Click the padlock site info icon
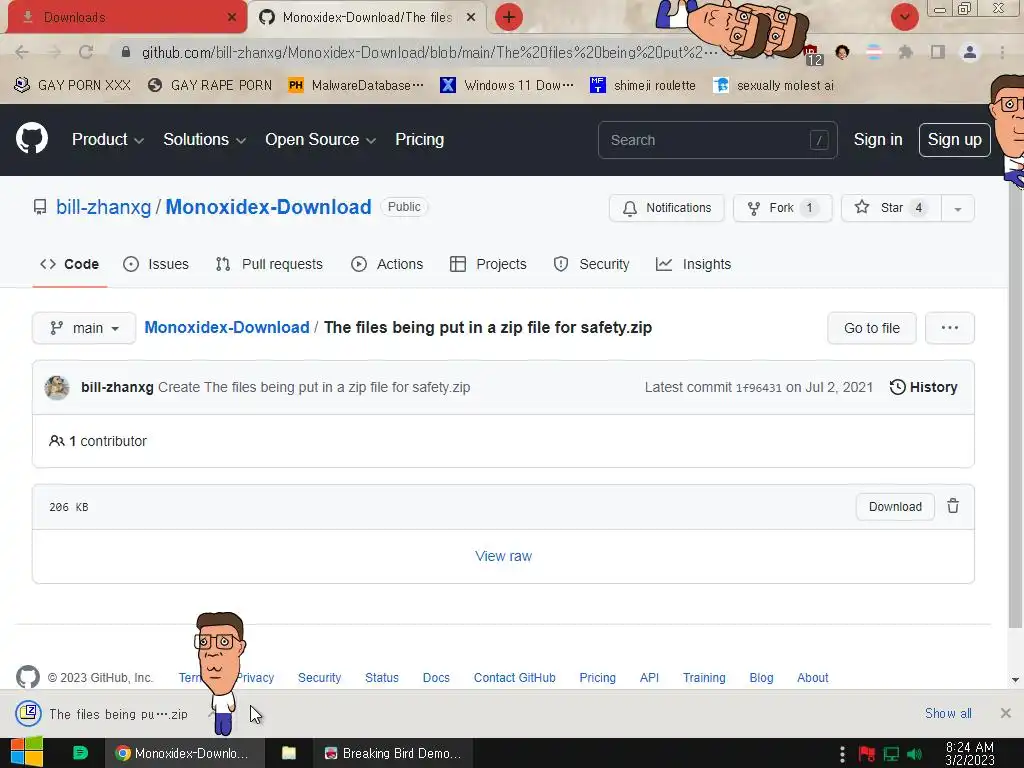Image resolution: width=1024 pixels, height=768 pixels. click(x=125, y=52)
